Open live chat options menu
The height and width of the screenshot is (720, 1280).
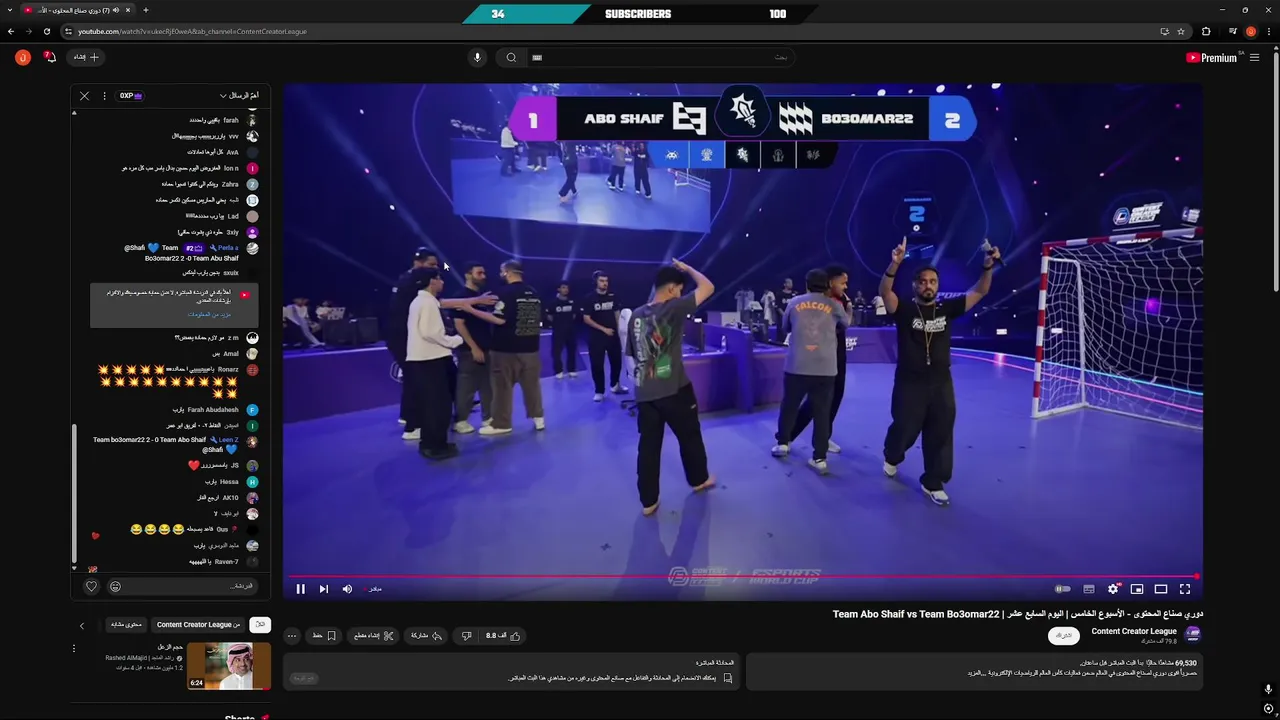point(104,96)
